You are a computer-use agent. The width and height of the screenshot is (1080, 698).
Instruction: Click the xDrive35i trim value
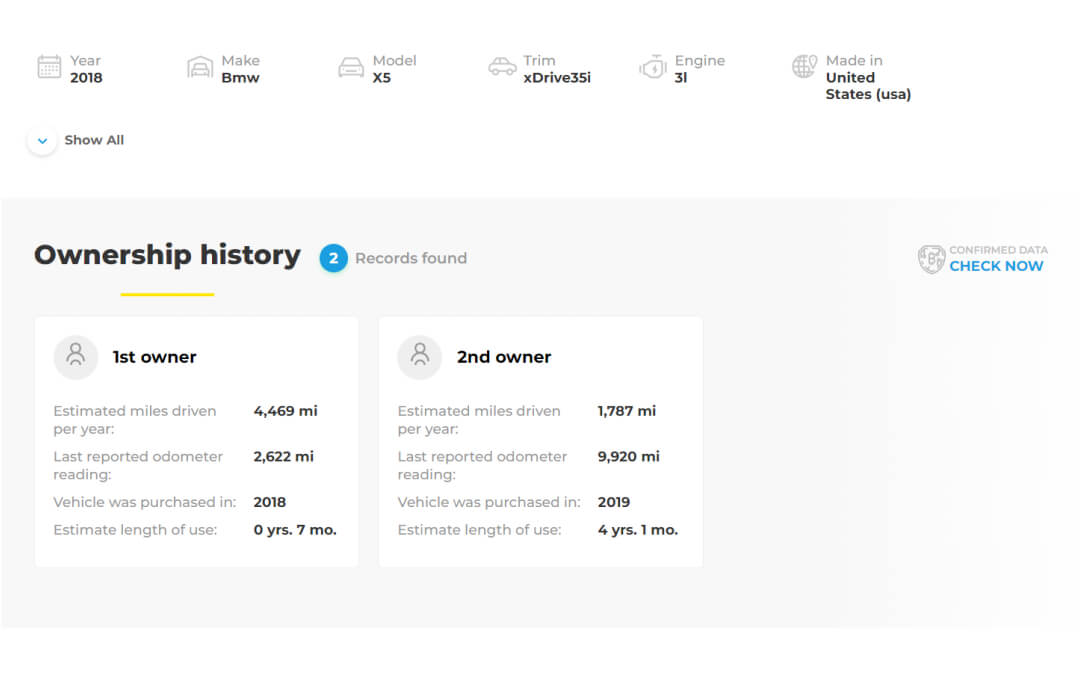click(557, 78)
